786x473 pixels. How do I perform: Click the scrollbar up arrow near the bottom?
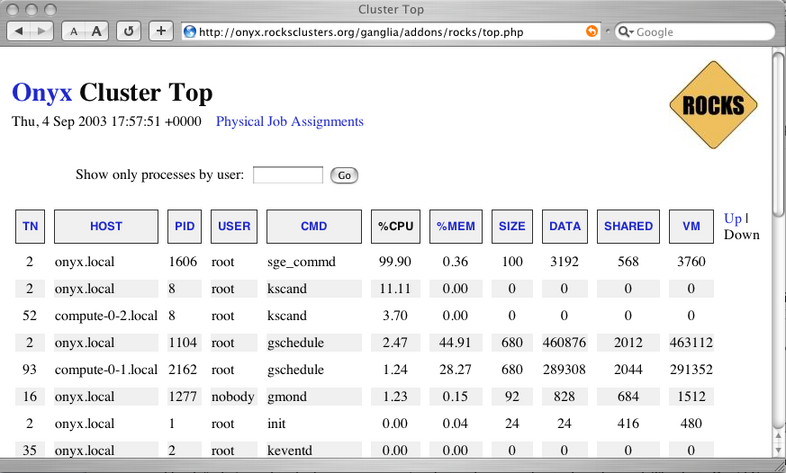pos(778,436)
